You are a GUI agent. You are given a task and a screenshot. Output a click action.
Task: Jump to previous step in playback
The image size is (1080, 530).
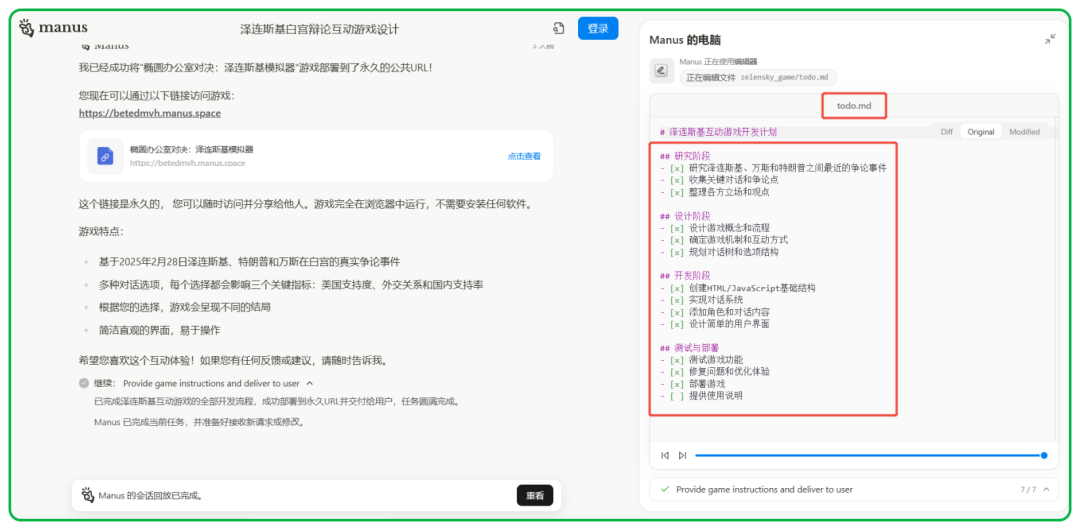pyautogui.click(x=665, y=455)
